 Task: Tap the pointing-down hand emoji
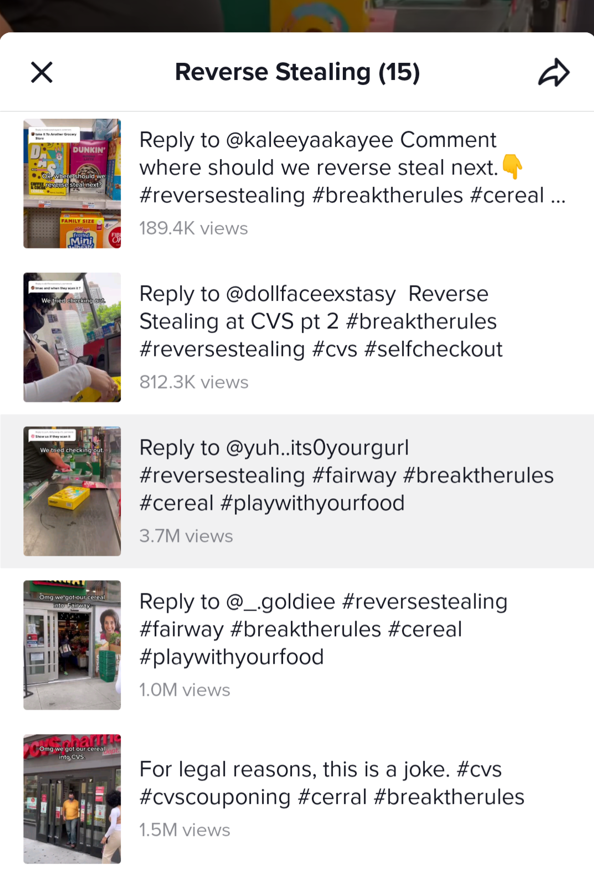pos(512,167)
